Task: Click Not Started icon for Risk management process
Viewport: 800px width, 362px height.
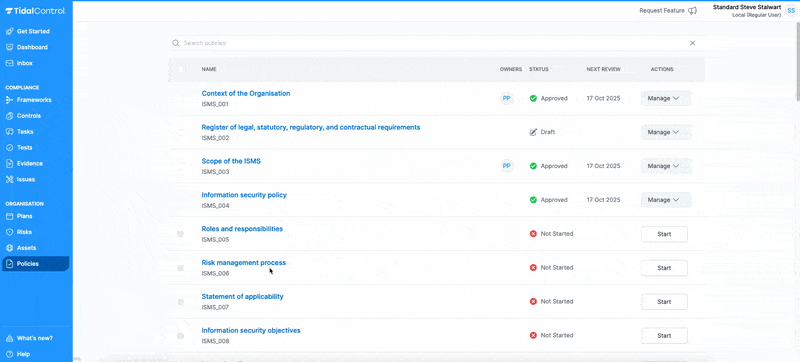Action: coord(533,268)
